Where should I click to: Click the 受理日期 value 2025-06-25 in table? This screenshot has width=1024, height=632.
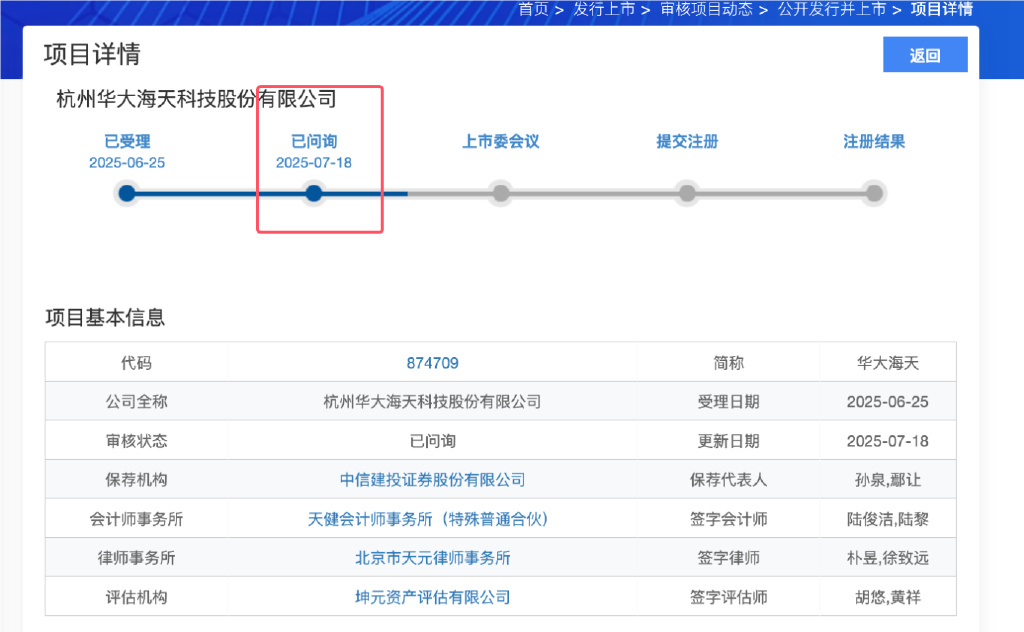[x=888, y=402]
